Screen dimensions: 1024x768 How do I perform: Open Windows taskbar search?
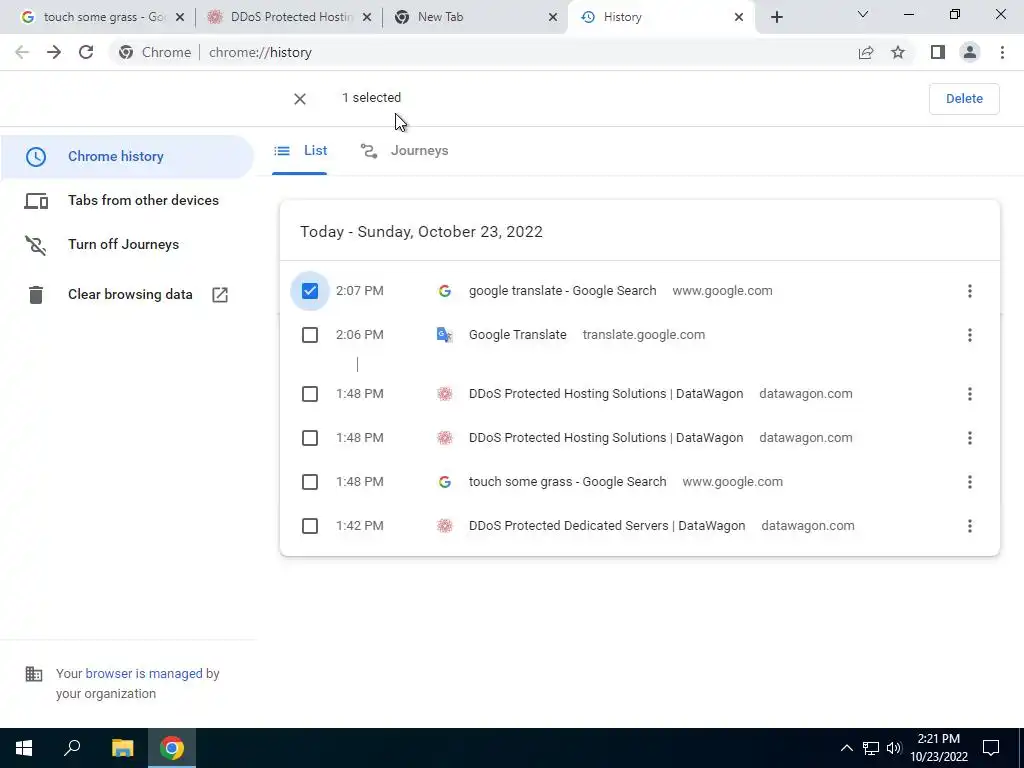pyautogui.click(x=72, y=748)
